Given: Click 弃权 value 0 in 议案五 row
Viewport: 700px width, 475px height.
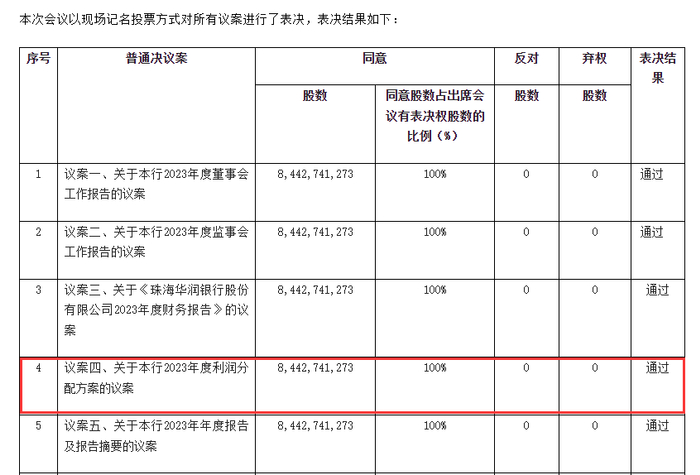Looking at the screenshot, I should point(595,426).
